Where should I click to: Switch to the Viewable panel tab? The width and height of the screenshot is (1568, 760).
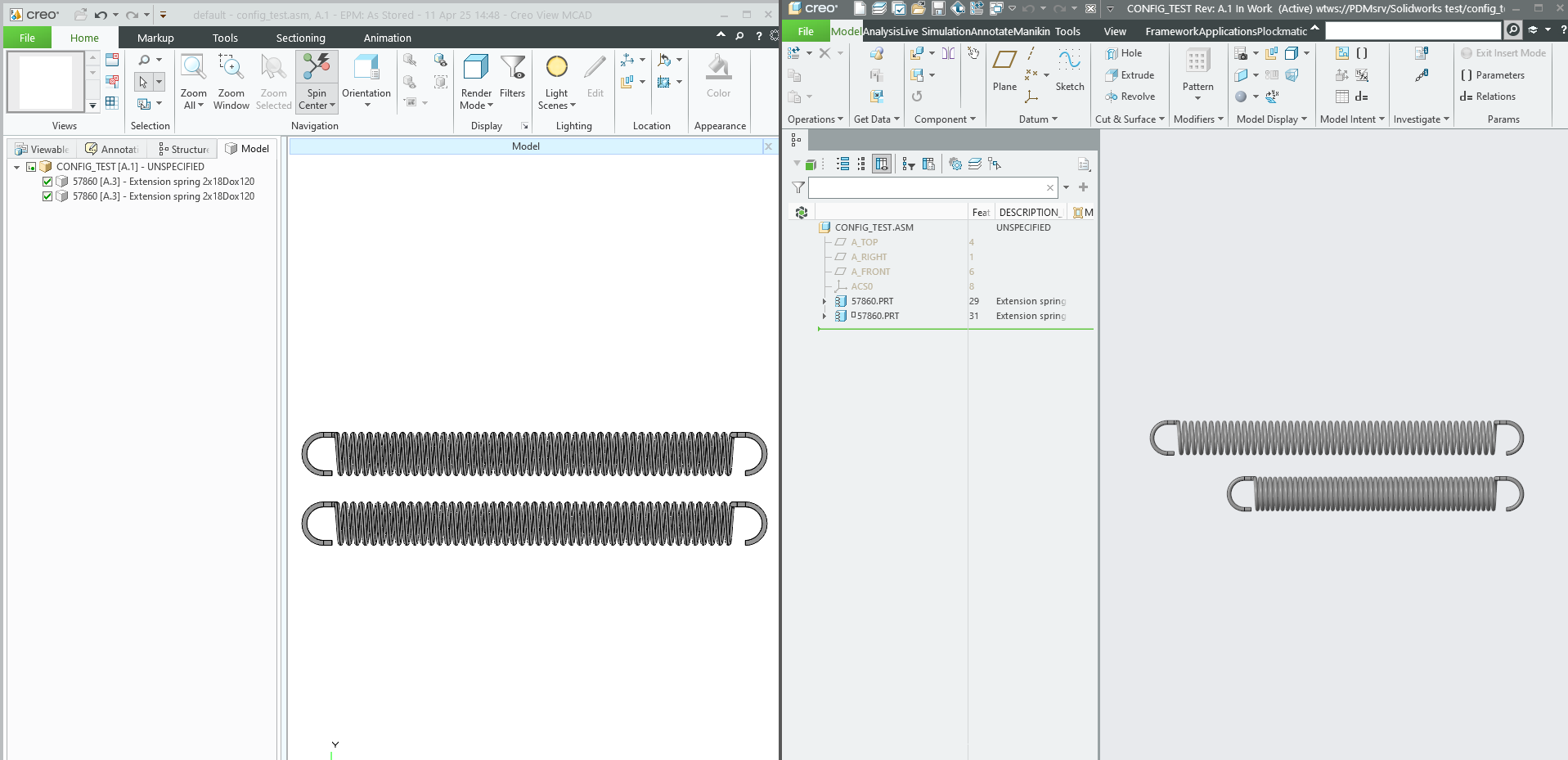43,149
